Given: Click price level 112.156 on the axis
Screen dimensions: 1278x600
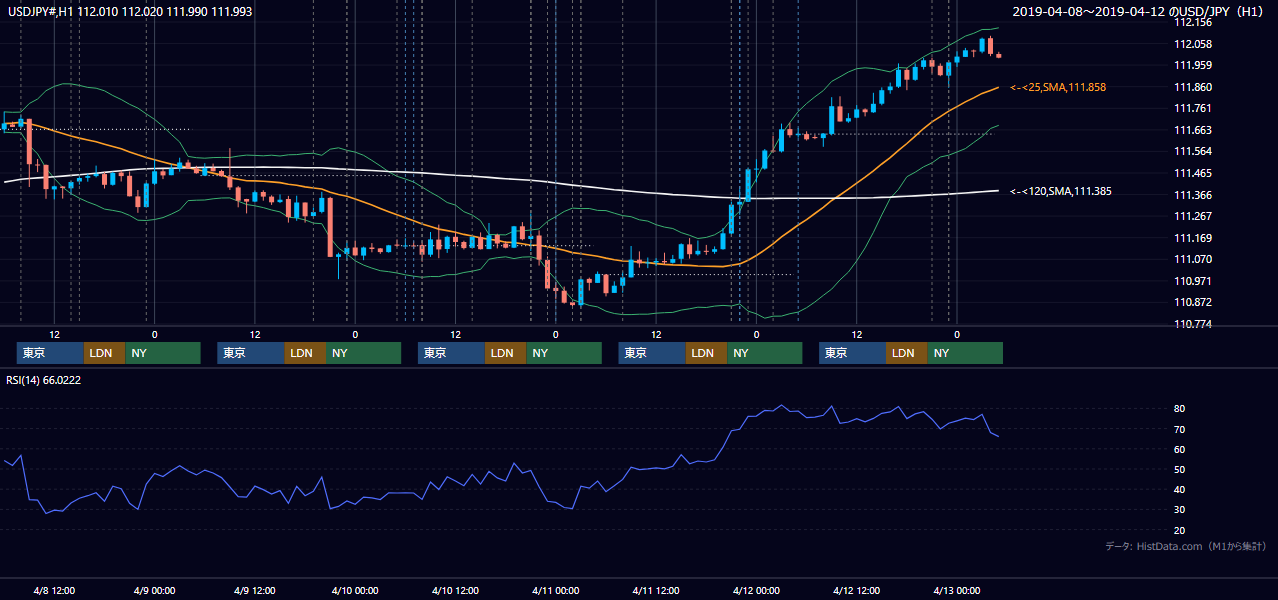Looking at the screenshot, I should pos(1193,22).
